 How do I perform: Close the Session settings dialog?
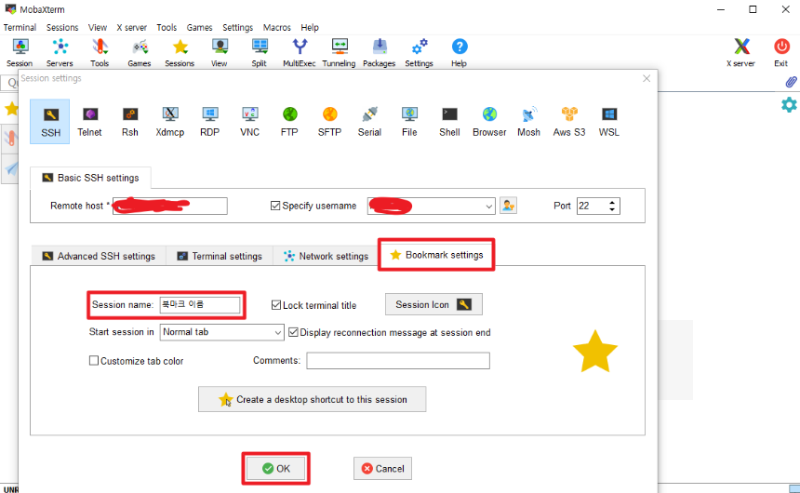(x=646, y=79)
